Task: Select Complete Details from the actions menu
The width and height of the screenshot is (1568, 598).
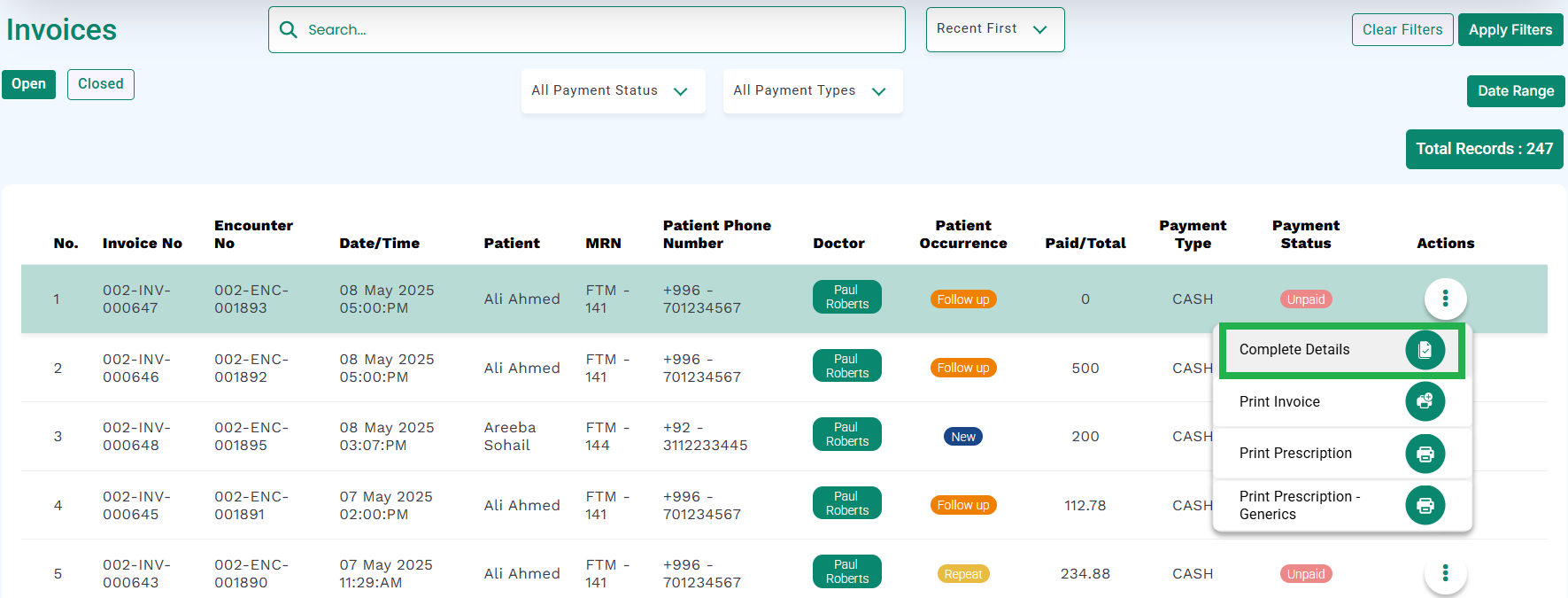Action: (x=1341, y=350)
